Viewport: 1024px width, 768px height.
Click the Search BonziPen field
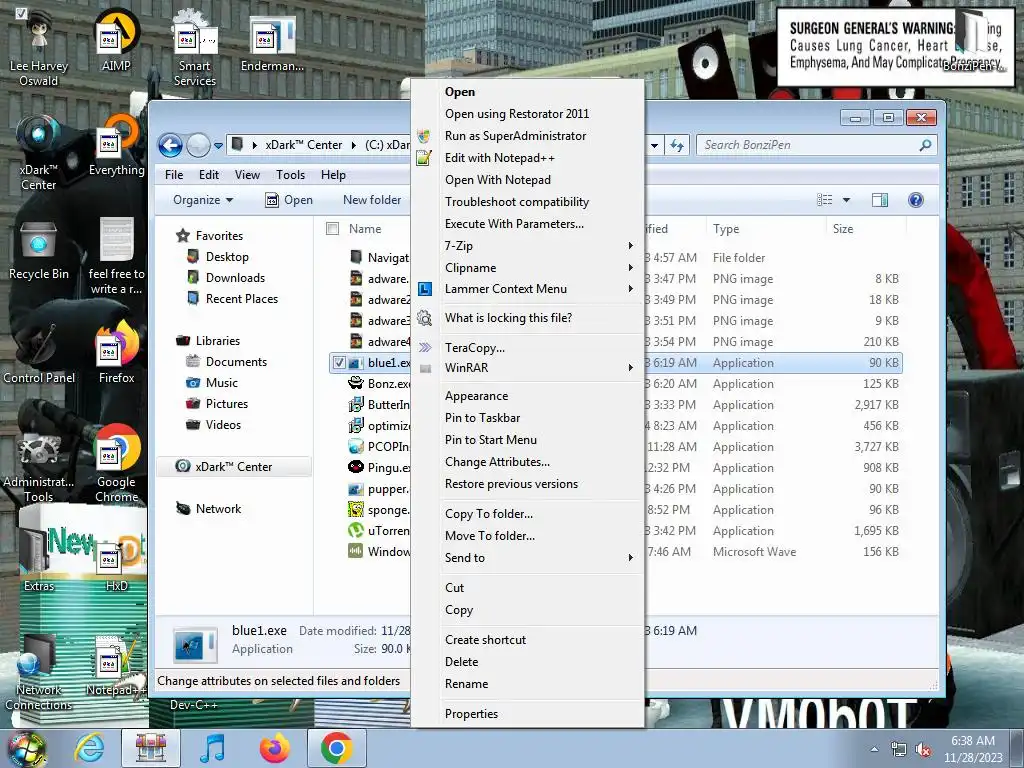(x=816, y=145)
